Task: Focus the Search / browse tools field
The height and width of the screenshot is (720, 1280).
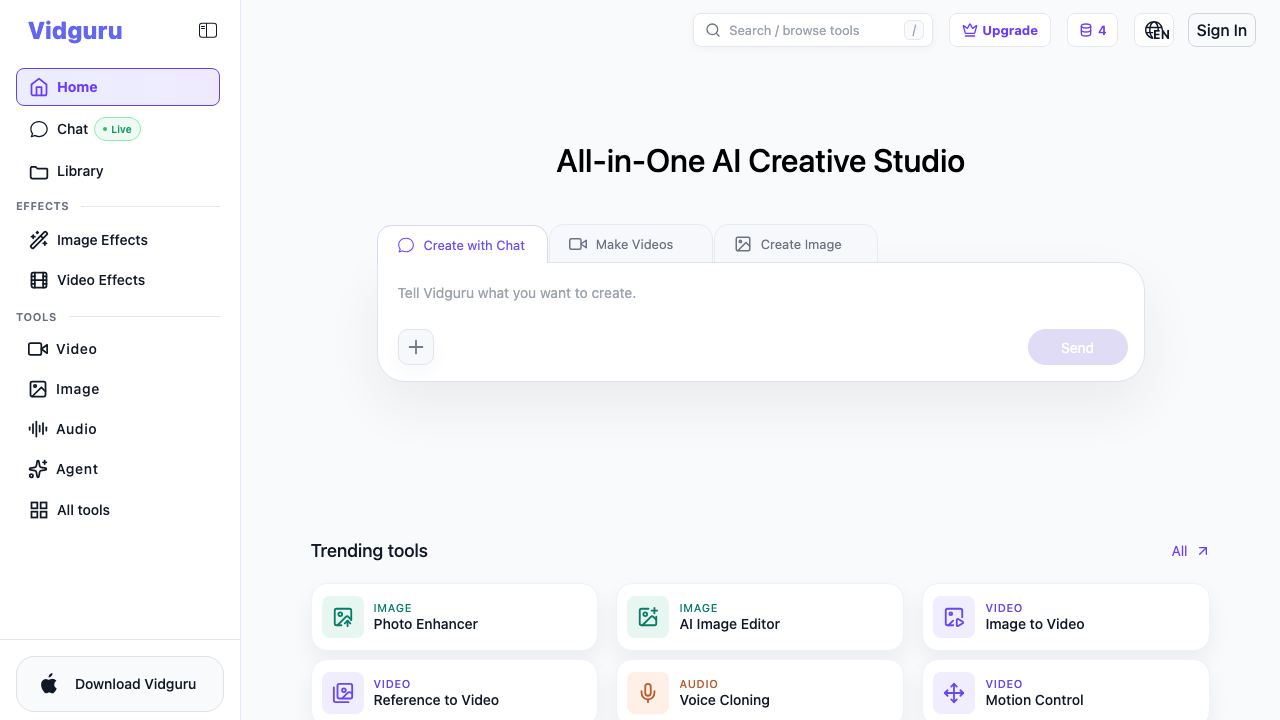Action: (x=813, y=30)
